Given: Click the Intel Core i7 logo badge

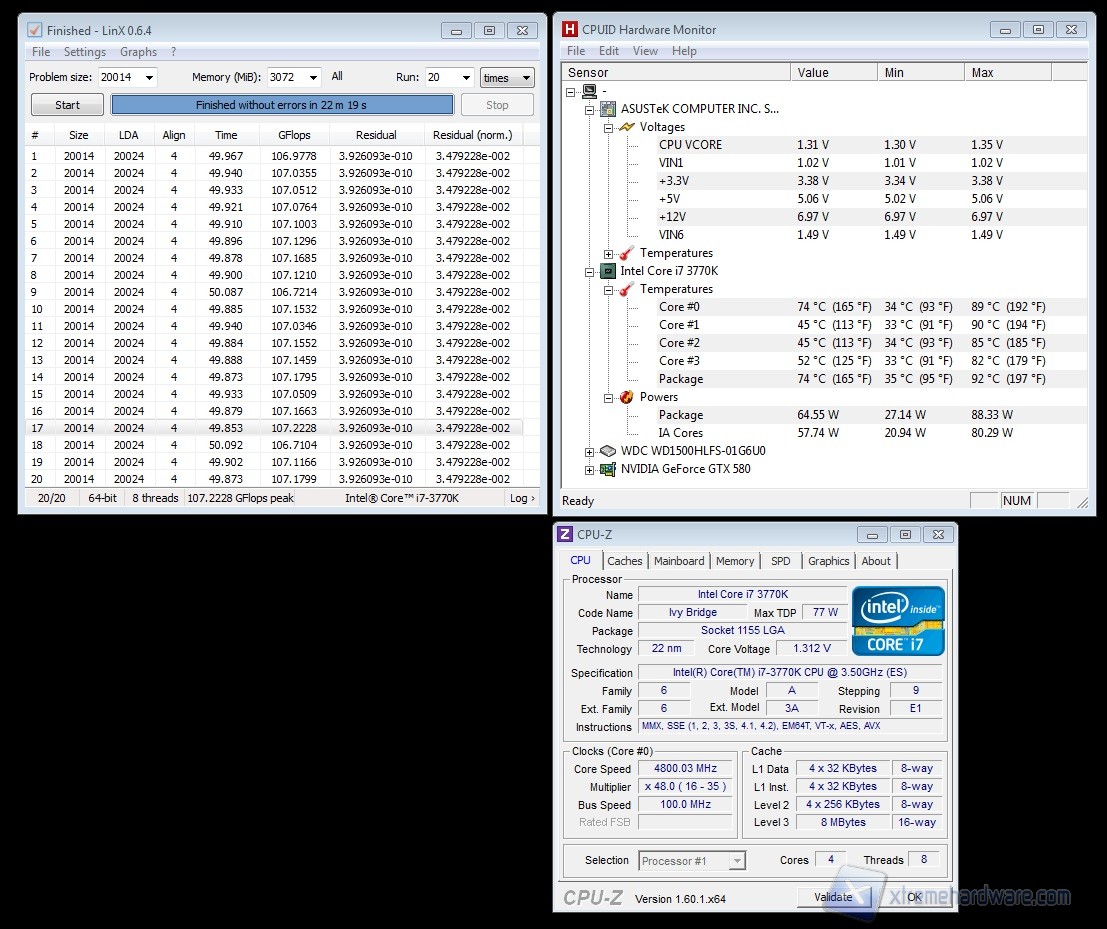Looking at the screenshot, I should [897, 621].
